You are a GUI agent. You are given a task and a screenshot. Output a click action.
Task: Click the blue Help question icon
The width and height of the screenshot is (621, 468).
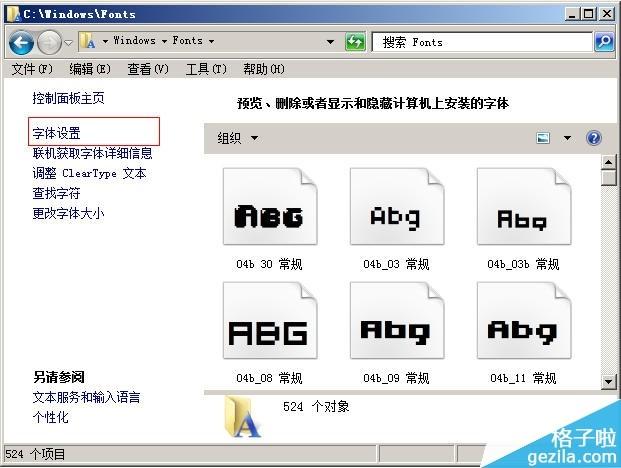coord(594,138)
